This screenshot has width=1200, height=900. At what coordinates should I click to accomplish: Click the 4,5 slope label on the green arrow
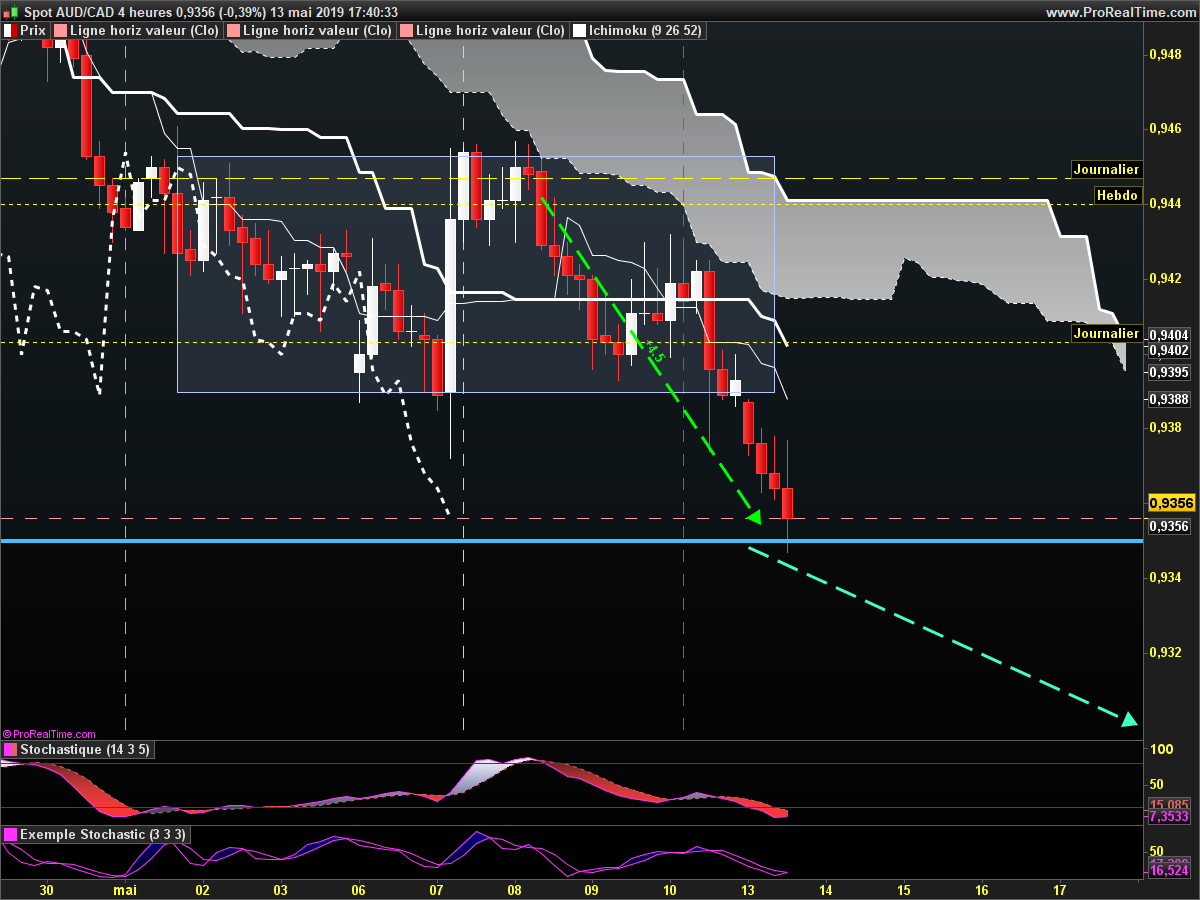[x=655, y=351]
